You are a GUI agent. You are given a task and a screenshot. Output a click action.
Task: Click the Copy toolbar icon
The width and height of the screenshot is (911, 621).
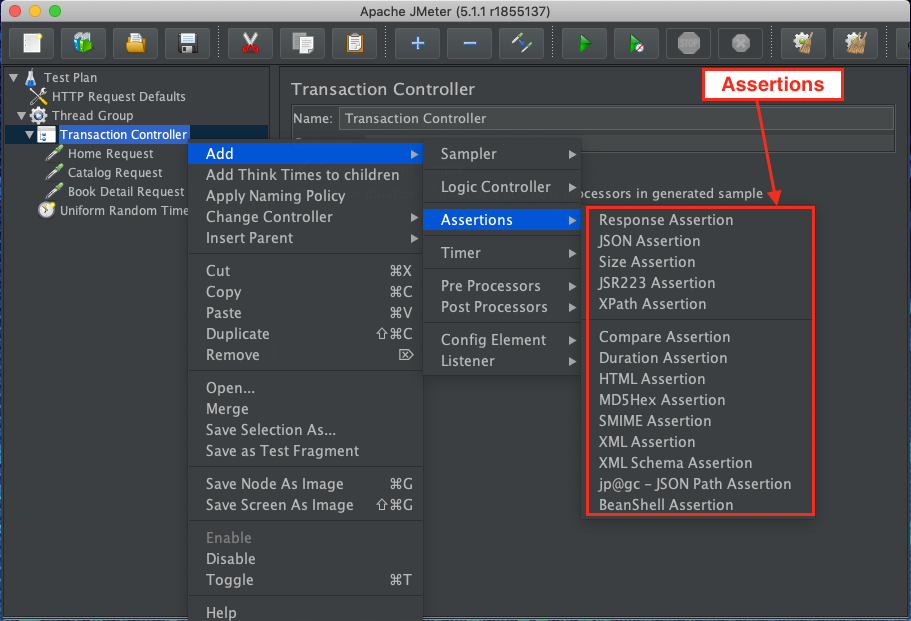pos(302,43)
